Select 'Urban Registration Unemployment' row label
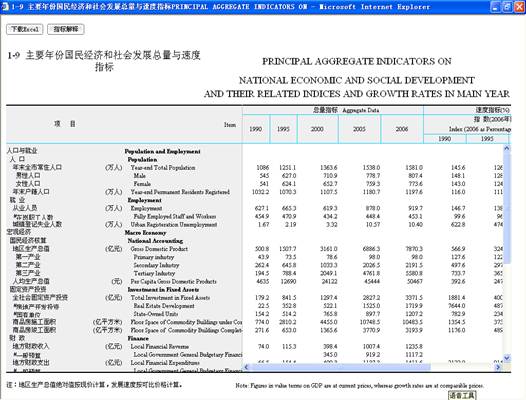Viewport: 526px width, 400px height. point(174,224)
